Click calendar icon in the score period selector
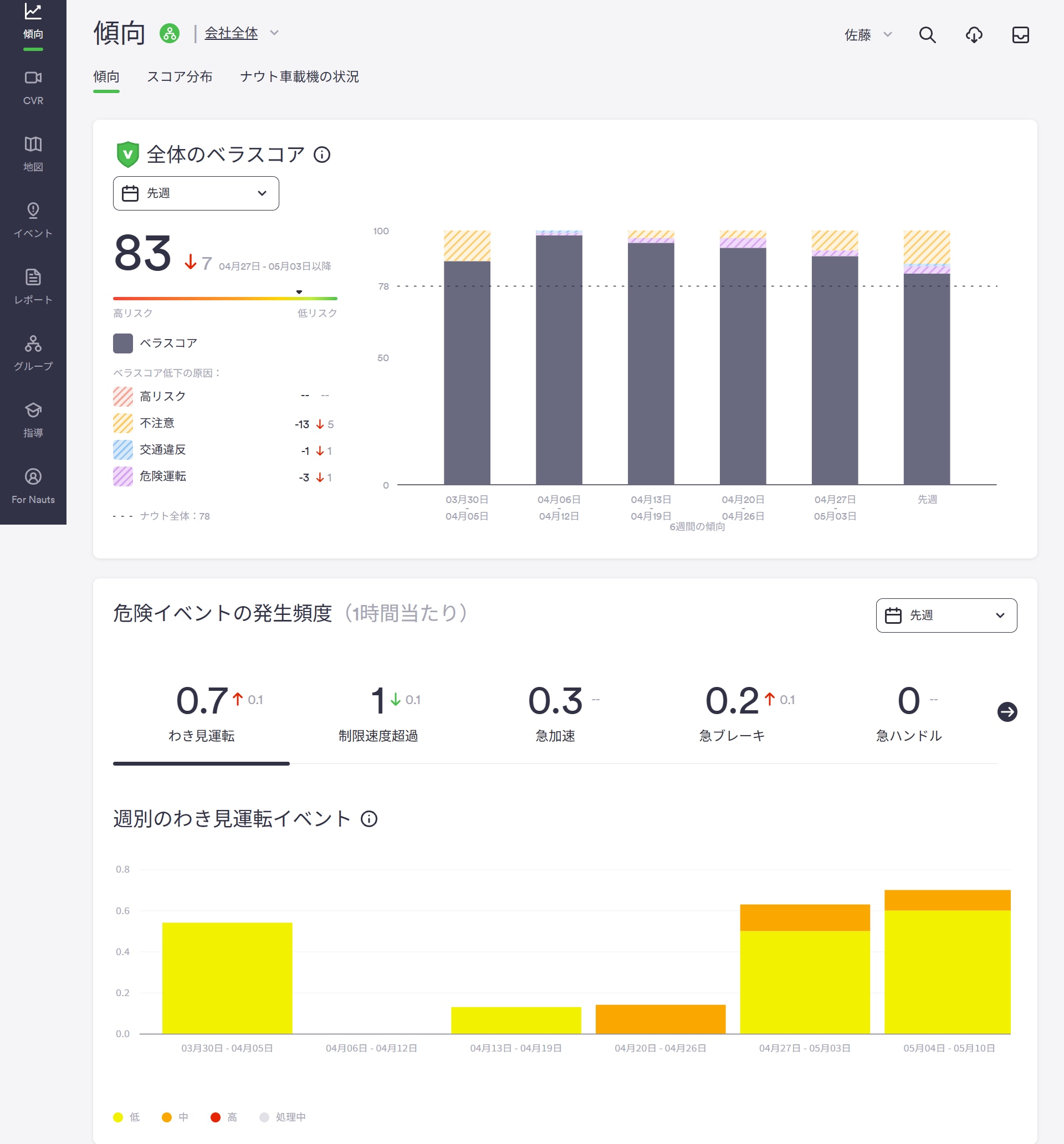Image resolution: width=1064 pixels, height=1144 pixels. click(130, 193)
